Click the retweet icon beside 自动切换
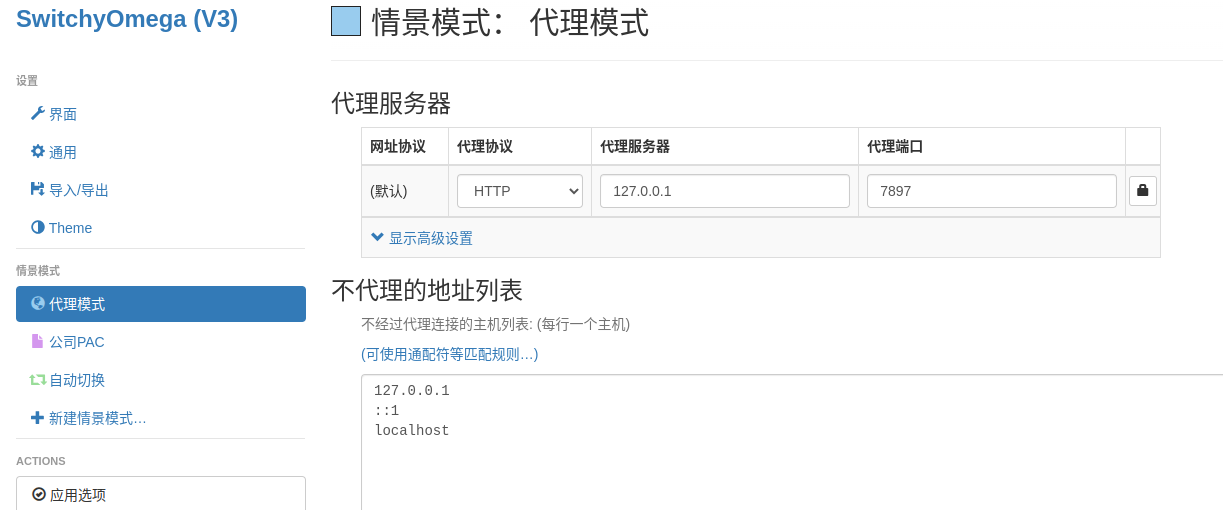Viewport: 1223px width, 510px height. coord(38,379)
